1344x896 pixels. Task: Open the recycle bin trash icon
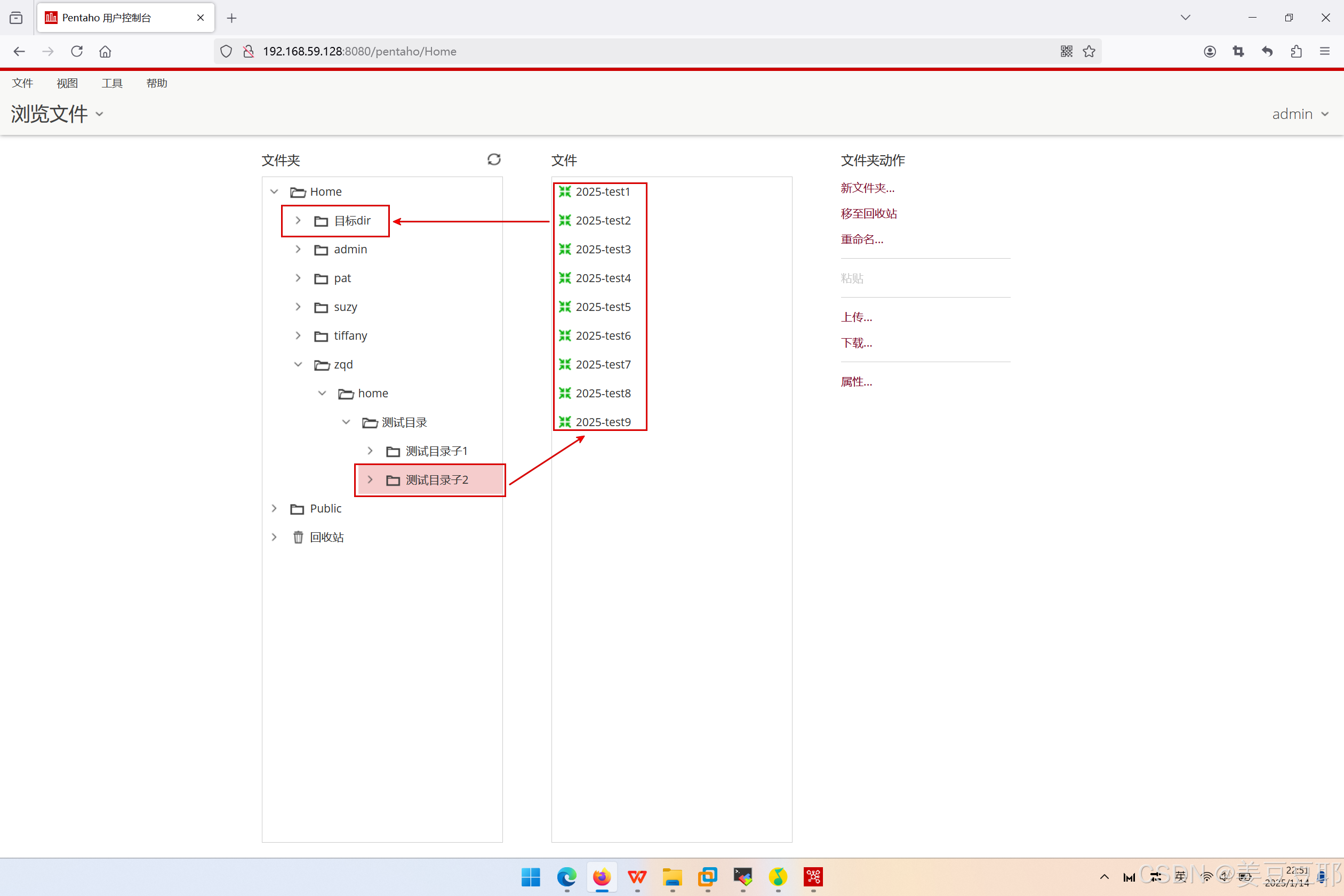(x=298, y=537)
